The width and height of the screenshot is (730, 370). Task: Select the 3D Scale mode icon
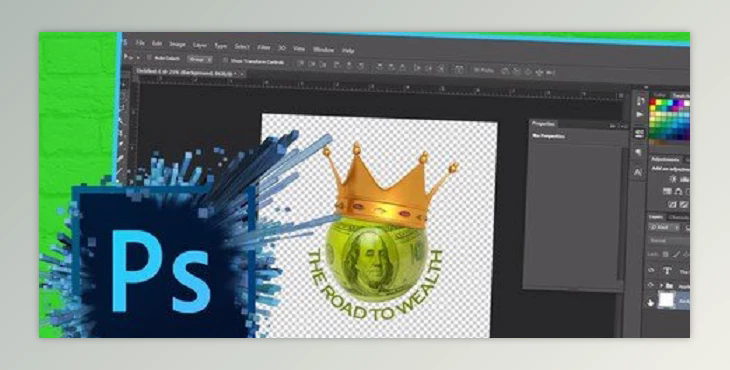550,73
